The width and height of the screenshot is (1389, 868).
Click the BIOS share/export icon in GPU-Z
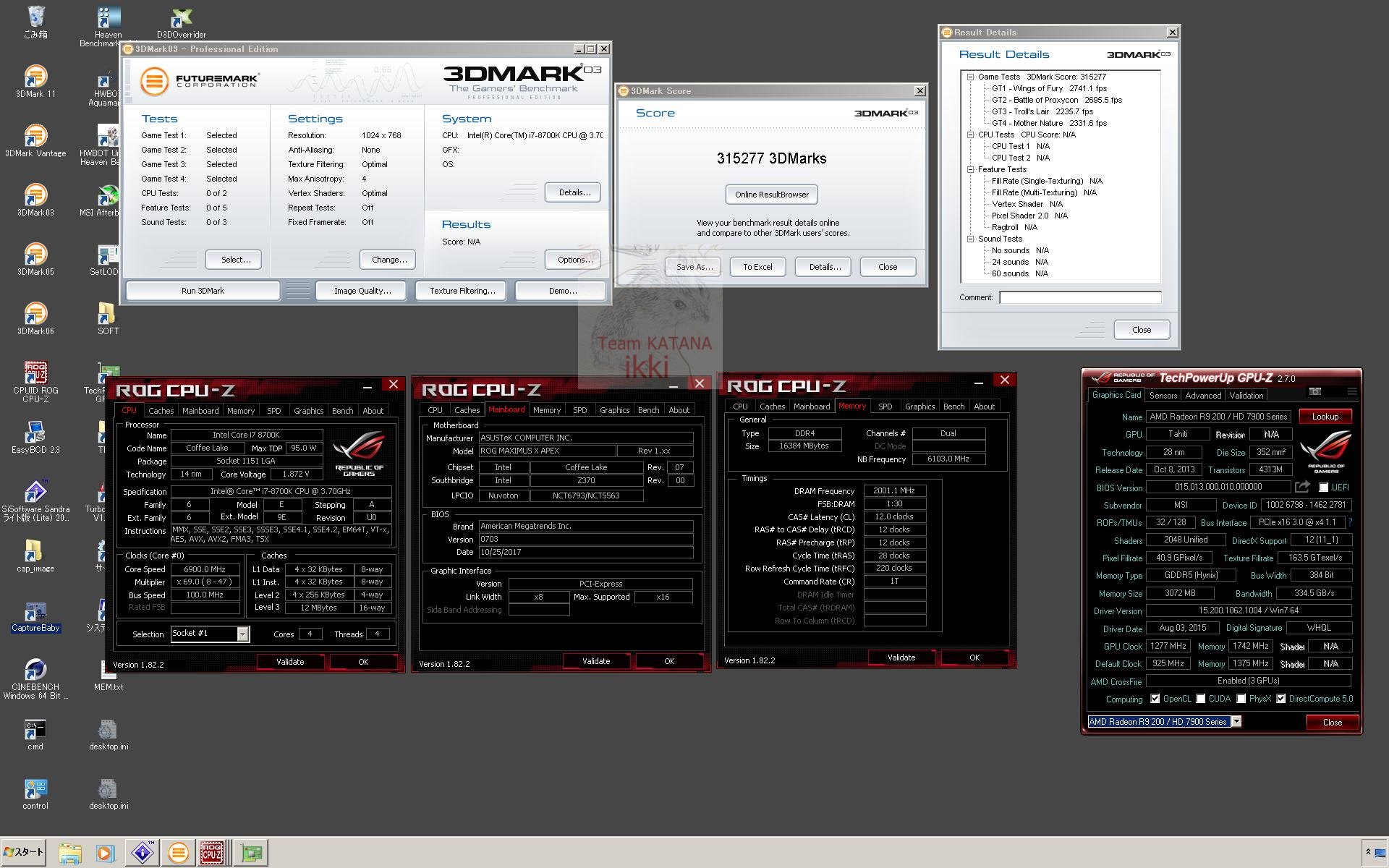(1302, 487)
